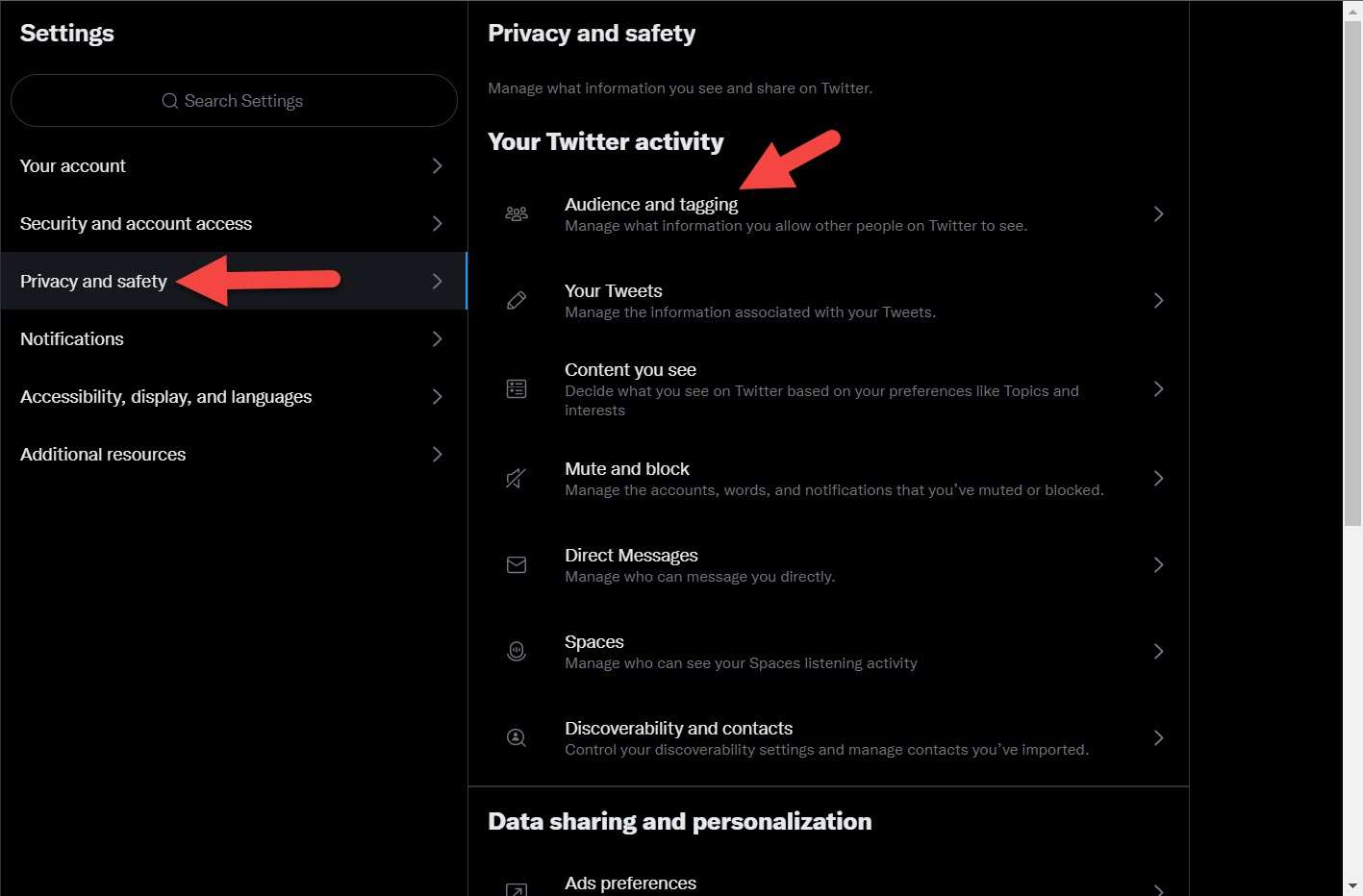Click the chevron arrow on Direct Messages row
The height and width of the screenshot is (896, 1363).
click(x=1158, y=565)
